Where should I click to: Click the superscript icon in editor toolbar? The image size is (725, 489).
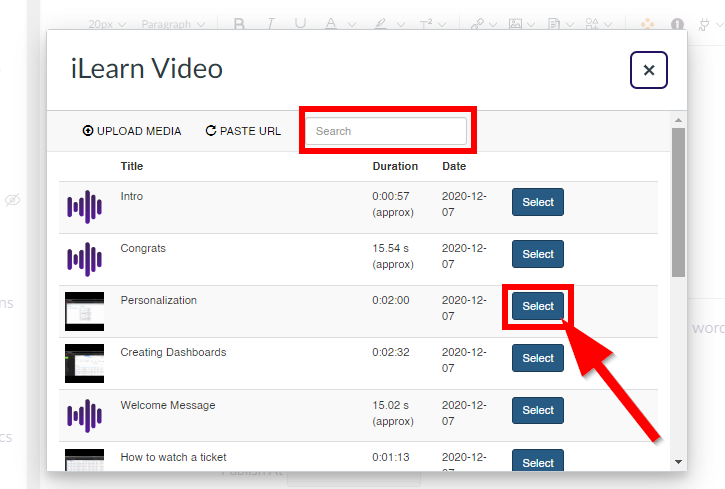pyautogui.click(x=426, y=24)
